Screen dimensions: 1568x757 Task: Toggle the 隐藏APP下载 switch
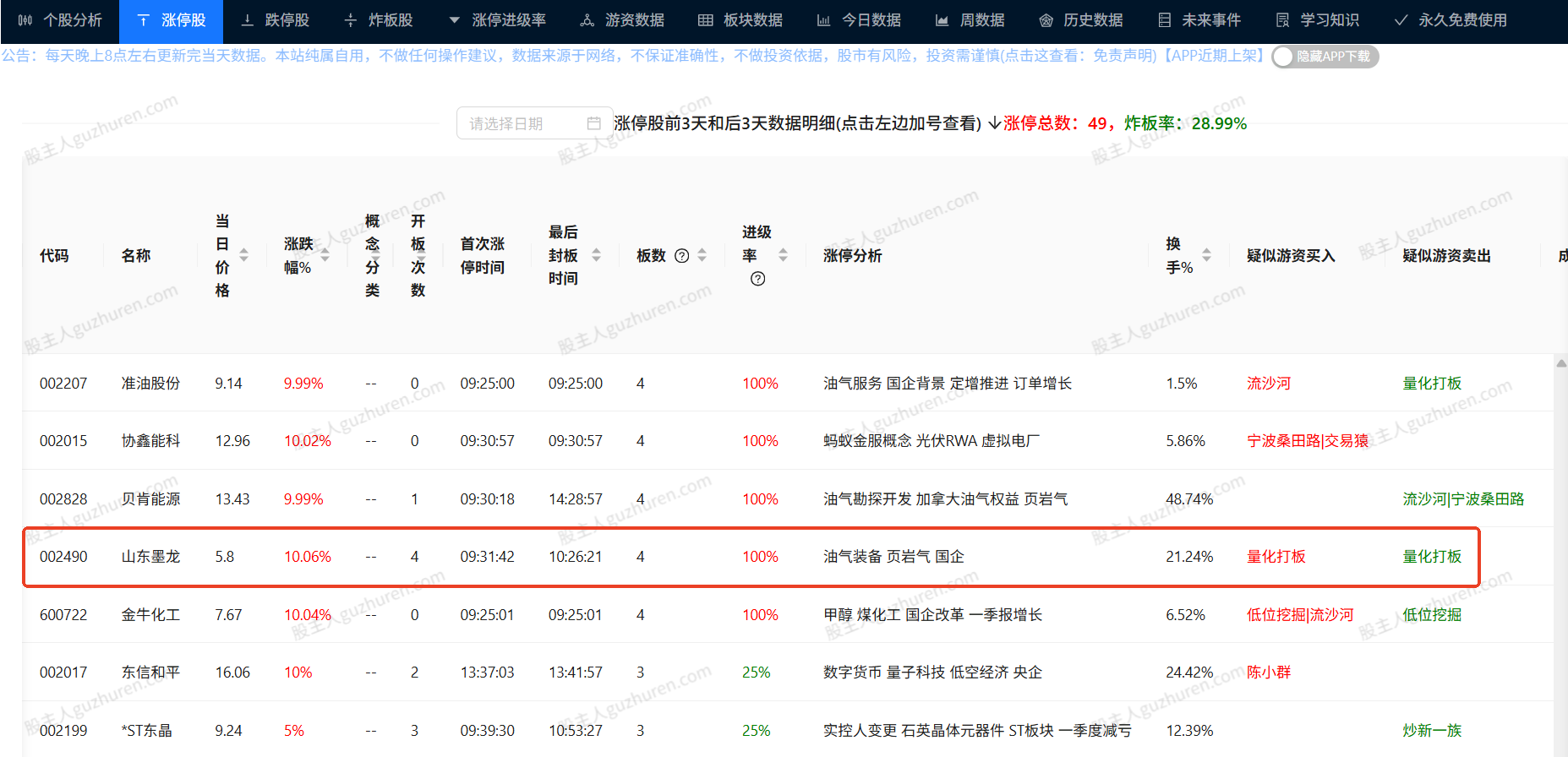click(x=1325, y=57)
